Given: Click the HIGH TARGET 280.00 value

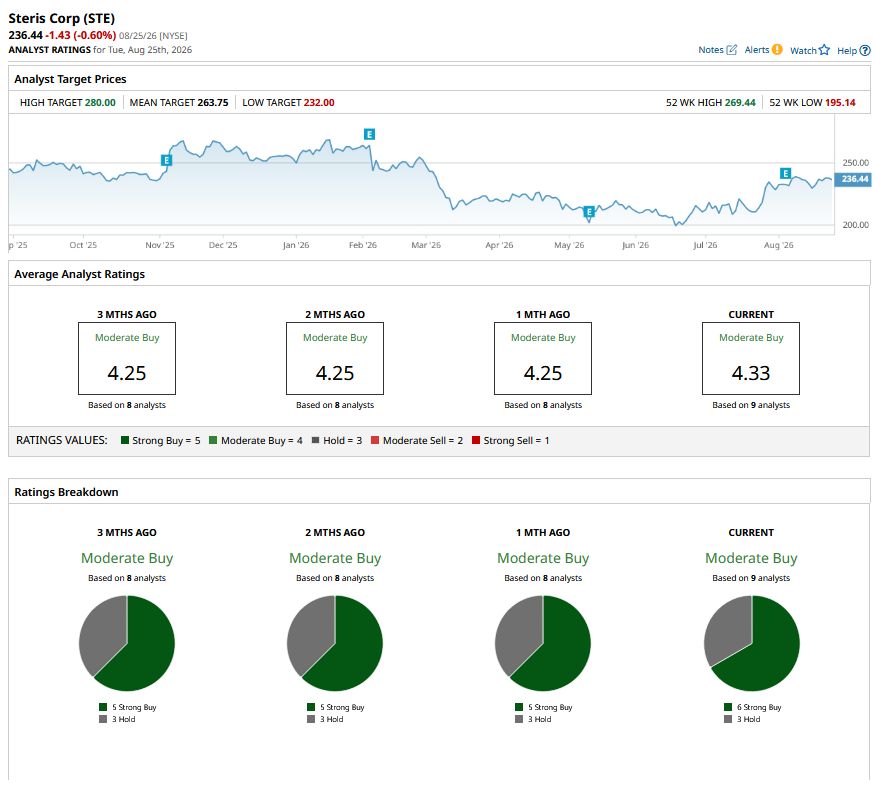Looking at the screenshot, I should pyautogui.click(x=100, y=103).
